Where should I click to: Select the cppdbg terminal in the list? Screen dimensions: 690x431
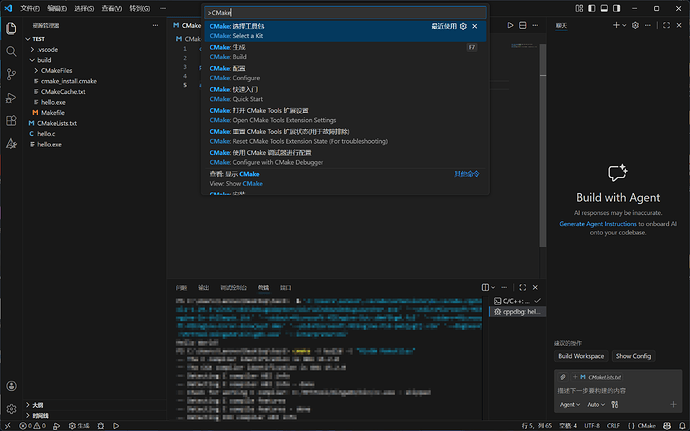point(518,312)
